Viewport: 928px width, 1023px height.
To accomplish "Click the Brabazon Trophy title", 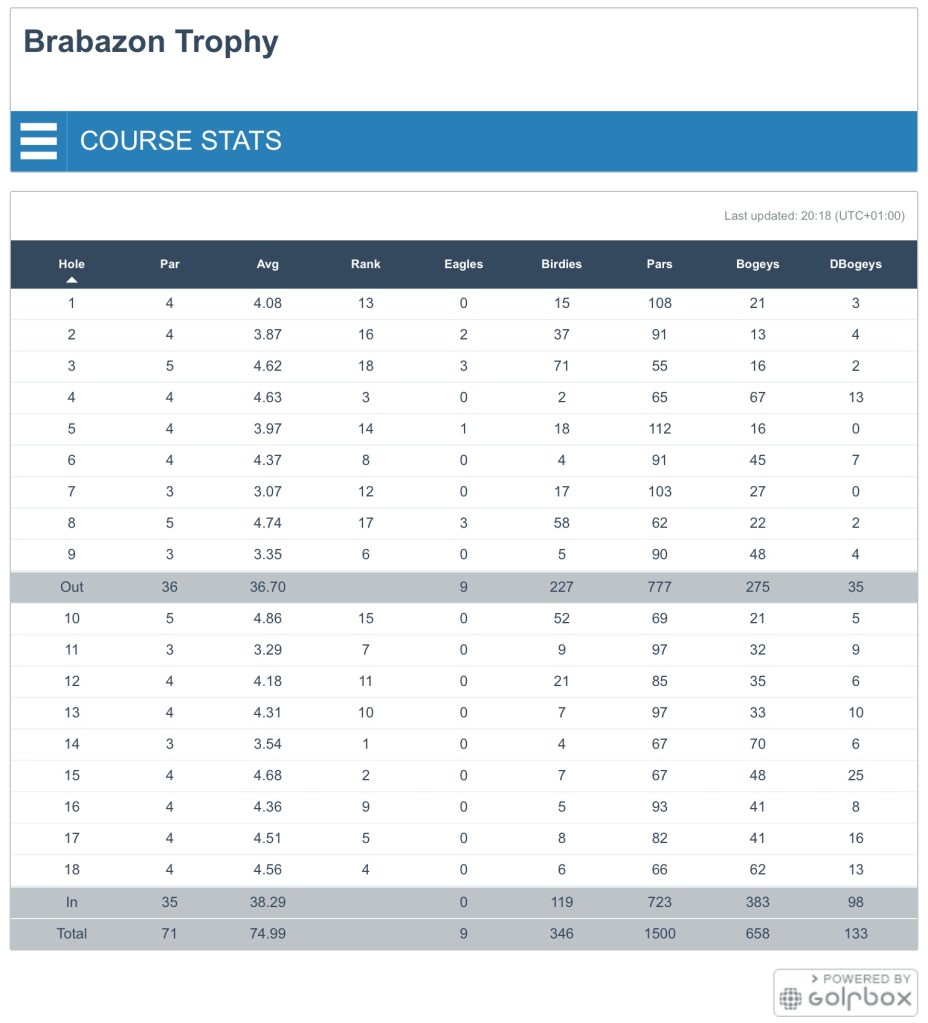I will coord(151,42).
